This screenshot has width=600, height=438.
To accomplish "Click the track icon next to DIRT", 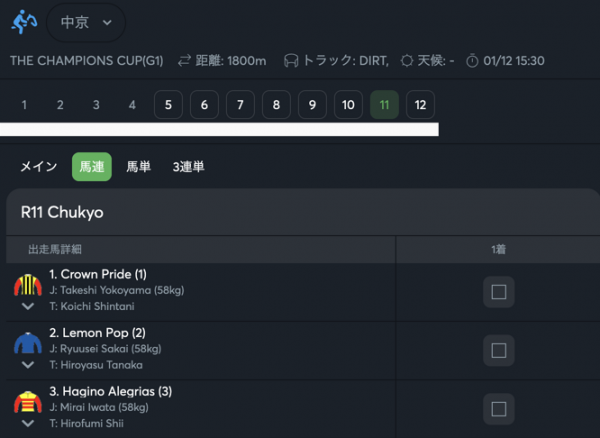I will click(291, 60).
